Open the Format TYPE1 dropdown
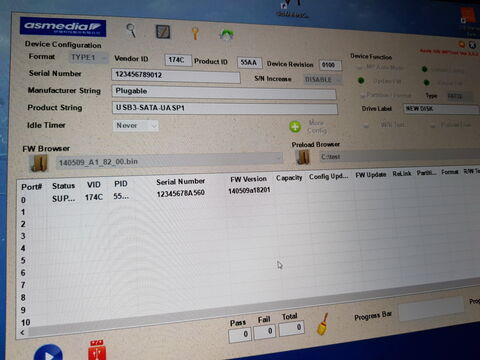Image resolution: width=480 pixels, height=360 pixels. 88,57
